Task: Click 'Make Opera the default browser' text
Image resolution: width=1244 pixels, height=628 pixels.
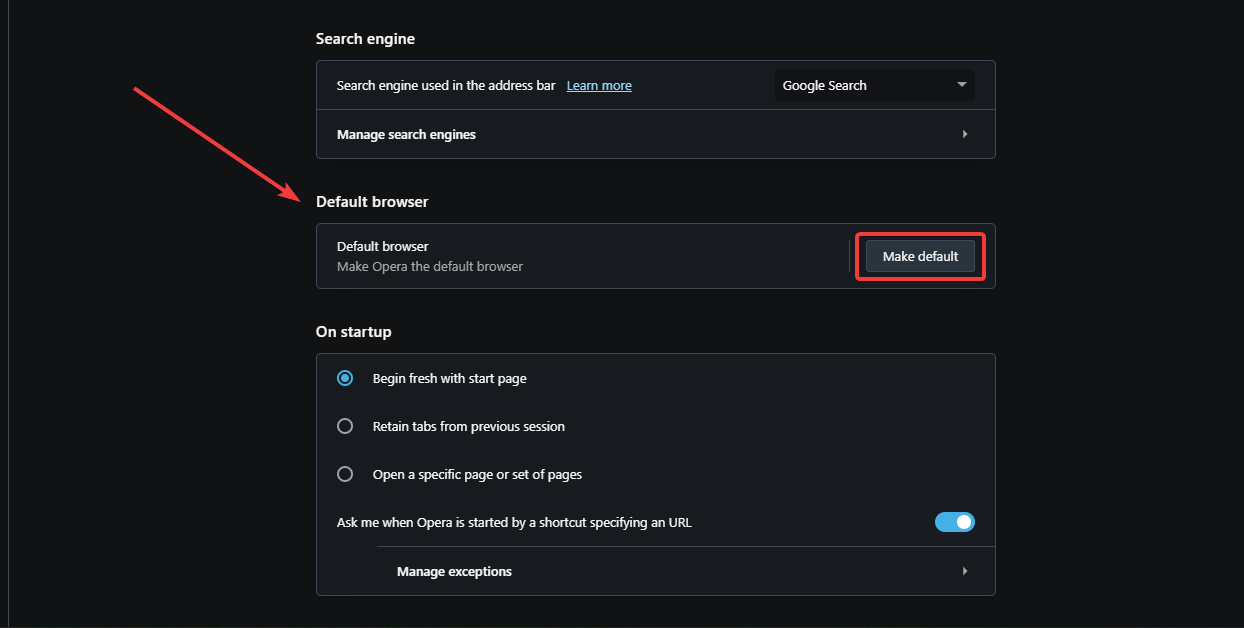Action: [430, 267]
